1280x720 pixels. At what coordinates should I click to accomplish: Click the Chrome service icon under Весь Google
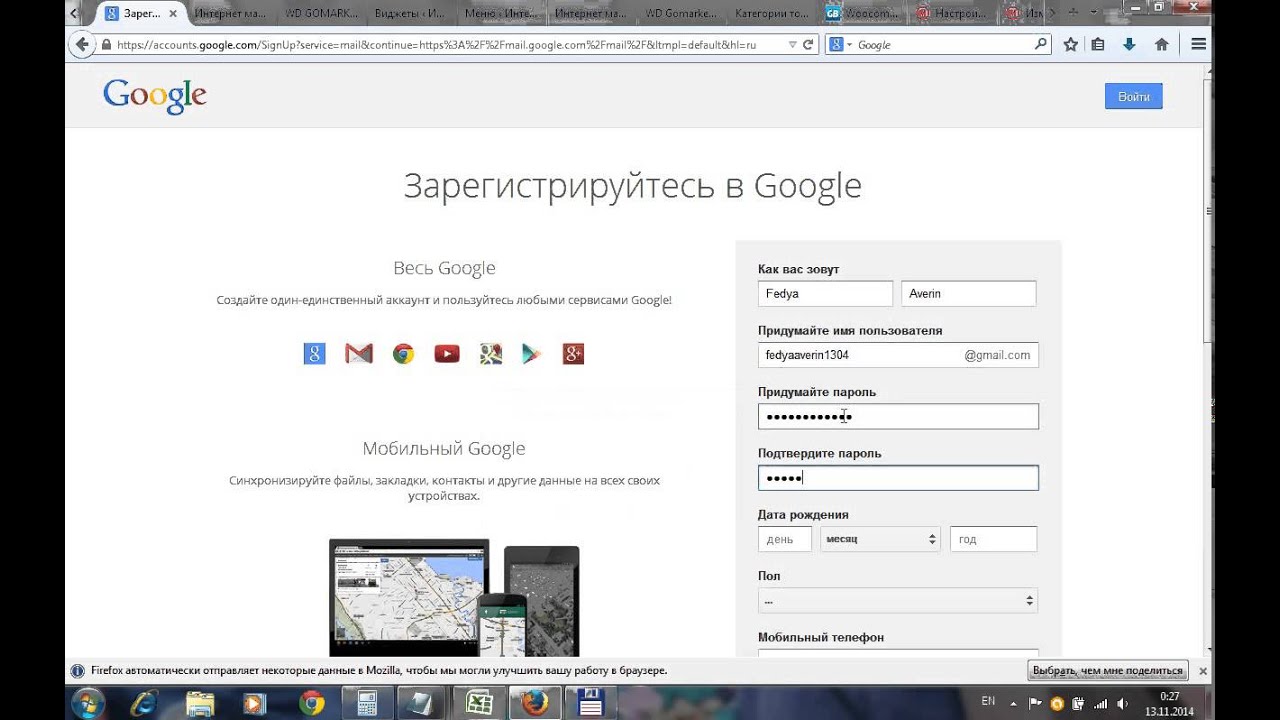(x=403, y=353)
